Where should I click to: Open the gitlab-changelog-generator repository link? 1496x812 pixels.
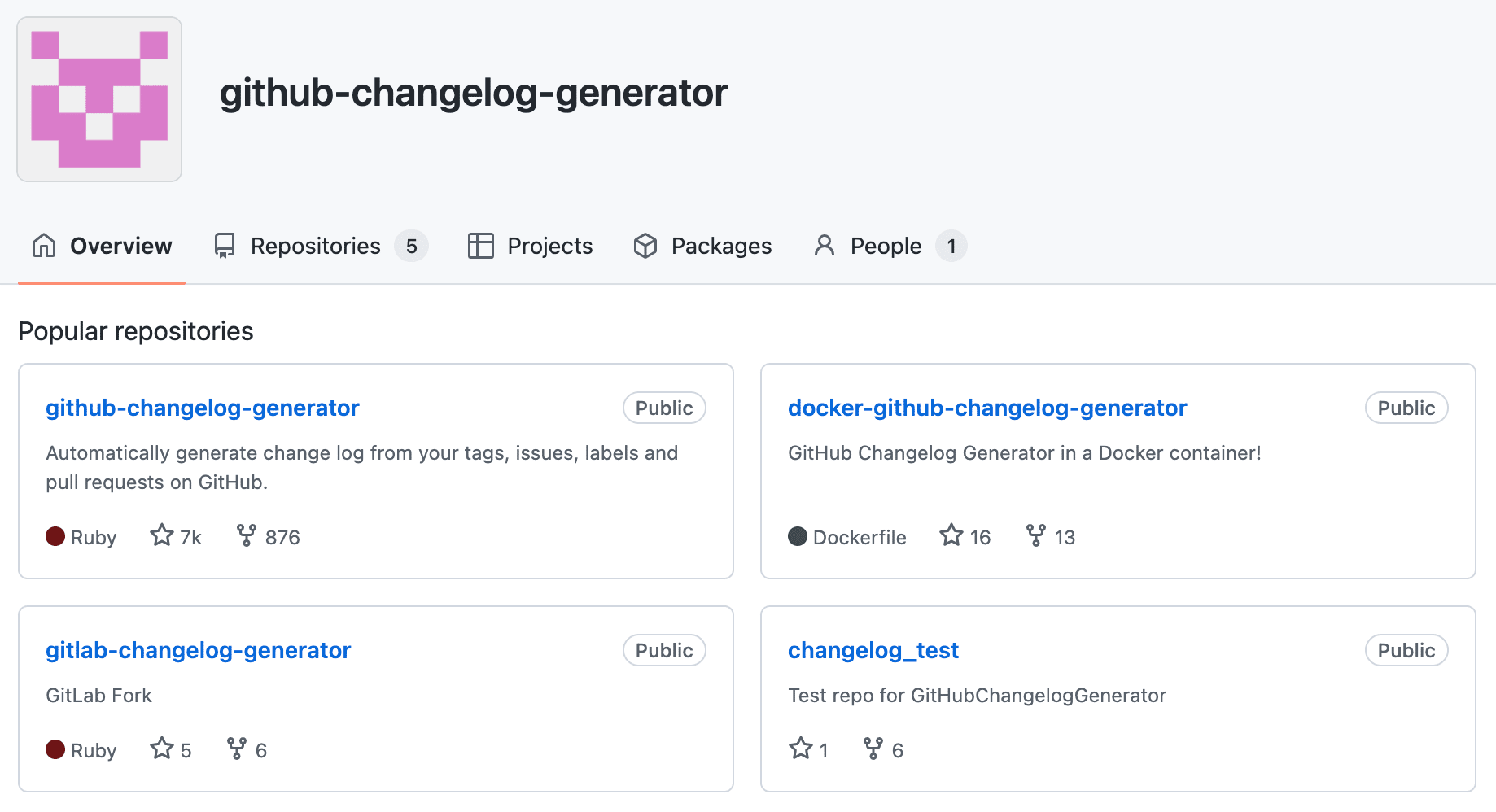point(199,650)
